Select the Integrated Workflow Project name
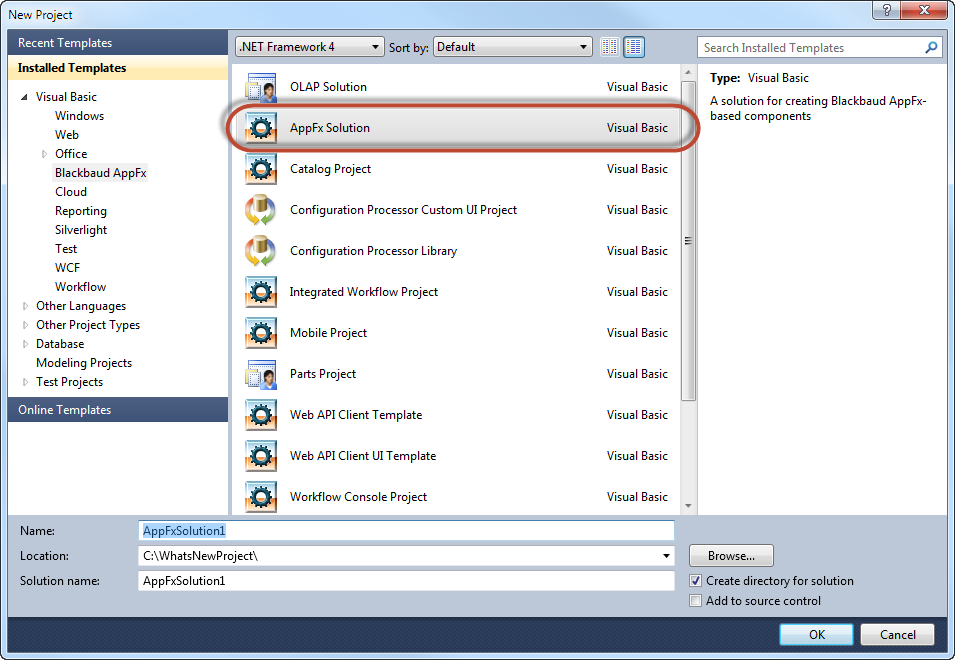The width and height of the screenshot is (955, 660). click(x=364, y=292)
